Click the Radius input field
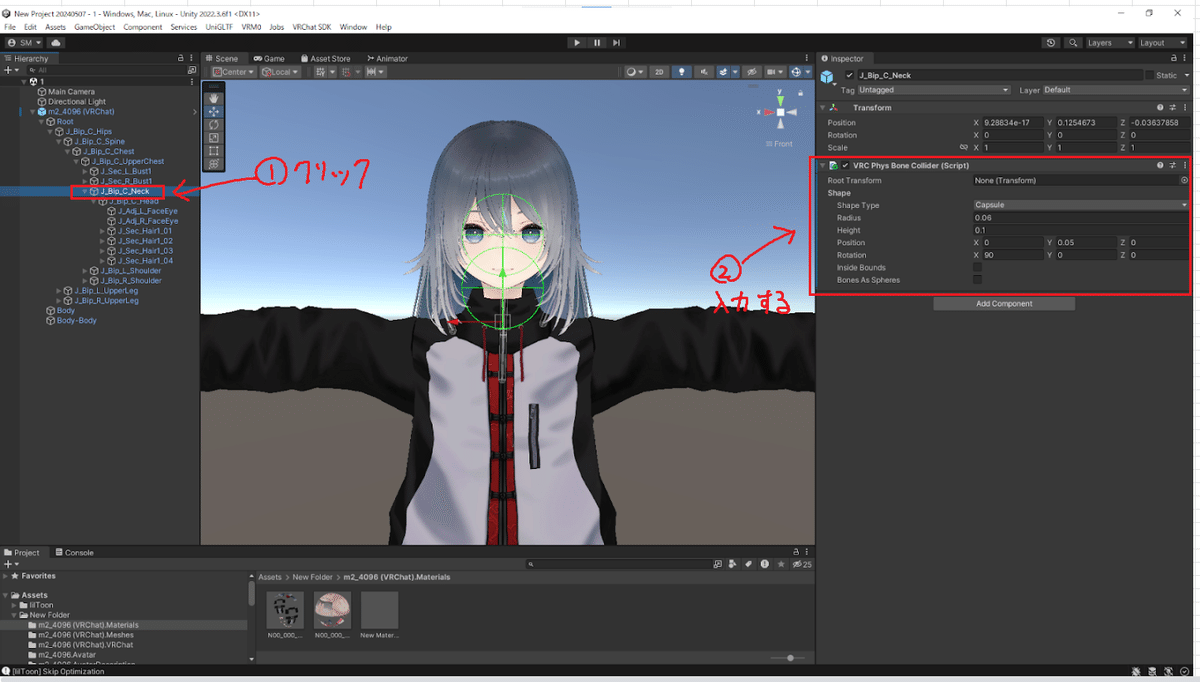The width and height of the screenshot is (1200, 682). (x=1081, y=218)
